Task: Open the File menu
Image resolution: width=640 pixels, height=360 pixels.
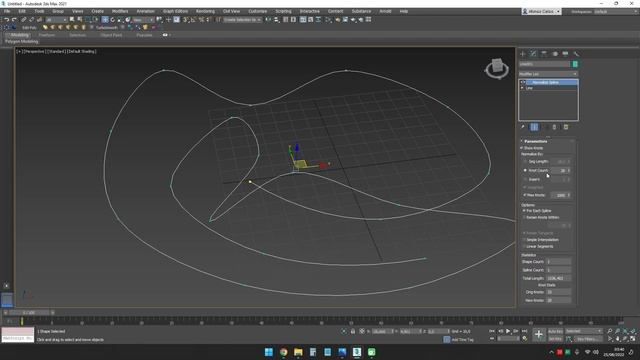Action: coord(7,11)
